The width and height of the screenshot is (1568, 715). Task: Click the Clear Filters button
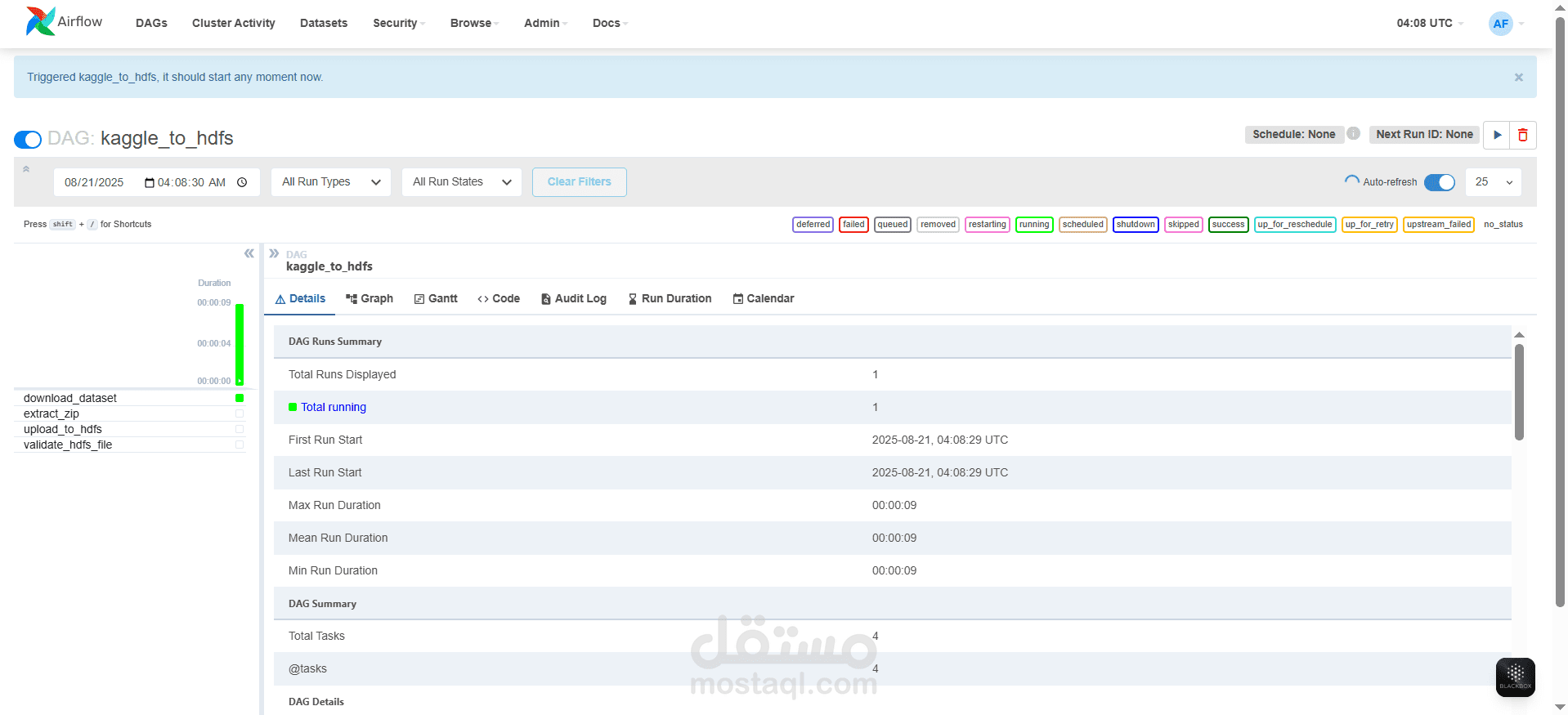pyautogui.click(x=579, y=182)
